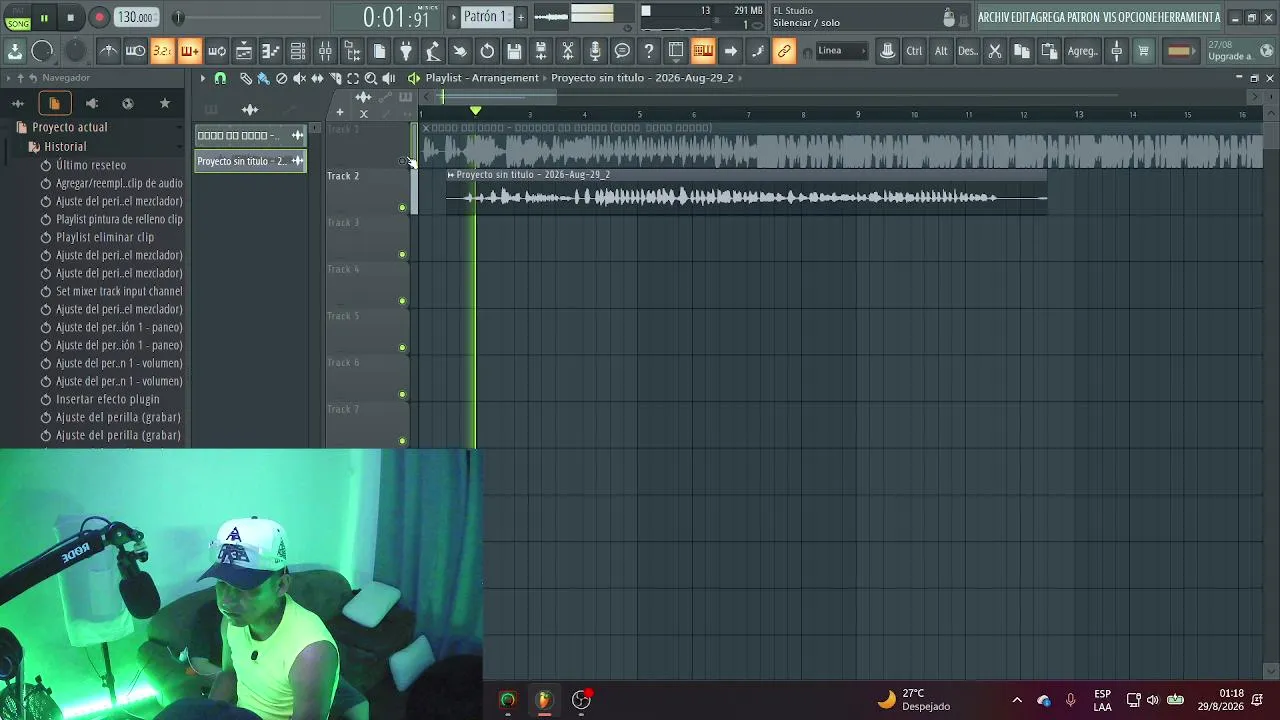Stop playback with the transport stop button
This screenshot has width=1280, height=720.
pos(70,17)
